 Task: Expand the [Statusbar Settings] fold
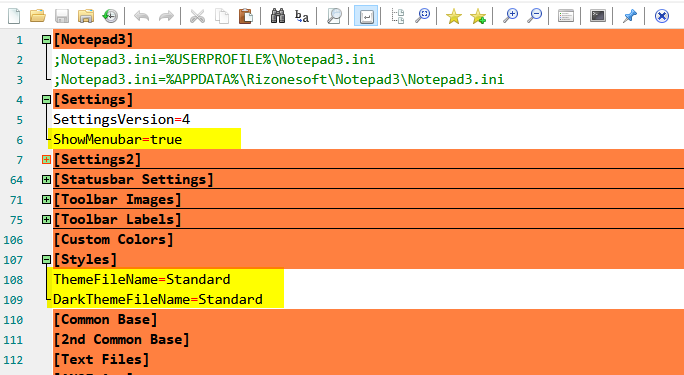[x=46, y=180]
